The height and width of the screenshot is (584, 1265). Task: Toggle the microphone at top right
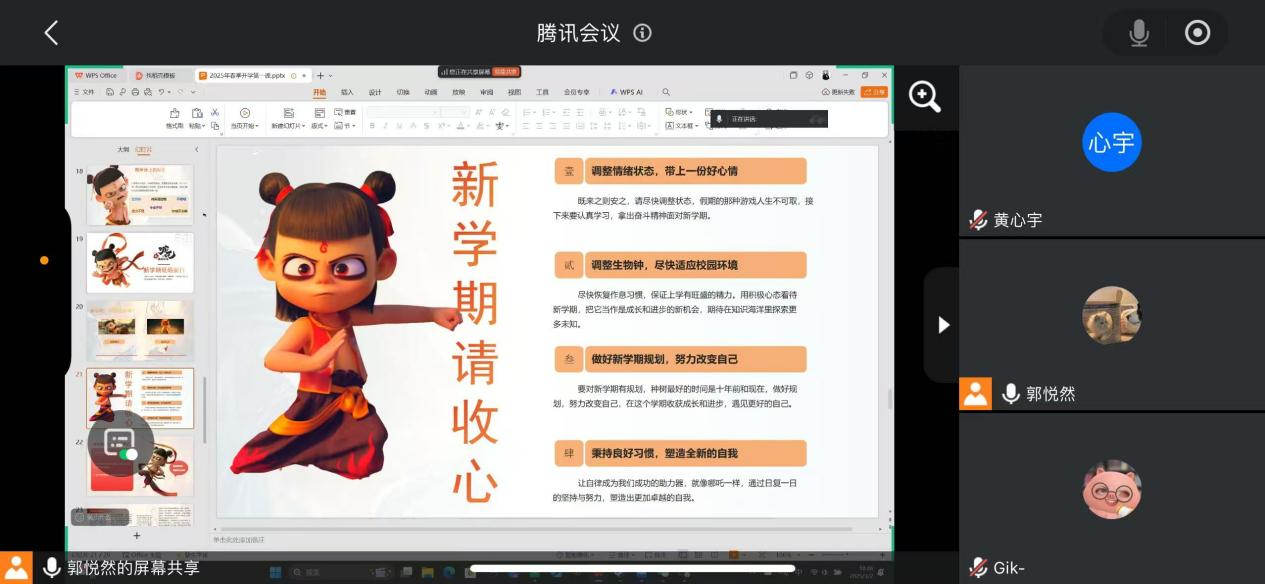click(1138, 33)
